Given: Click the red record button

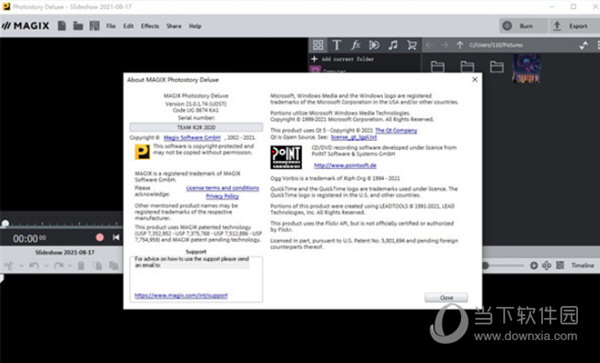Looking at the screenshot, I should coord(100,238).
